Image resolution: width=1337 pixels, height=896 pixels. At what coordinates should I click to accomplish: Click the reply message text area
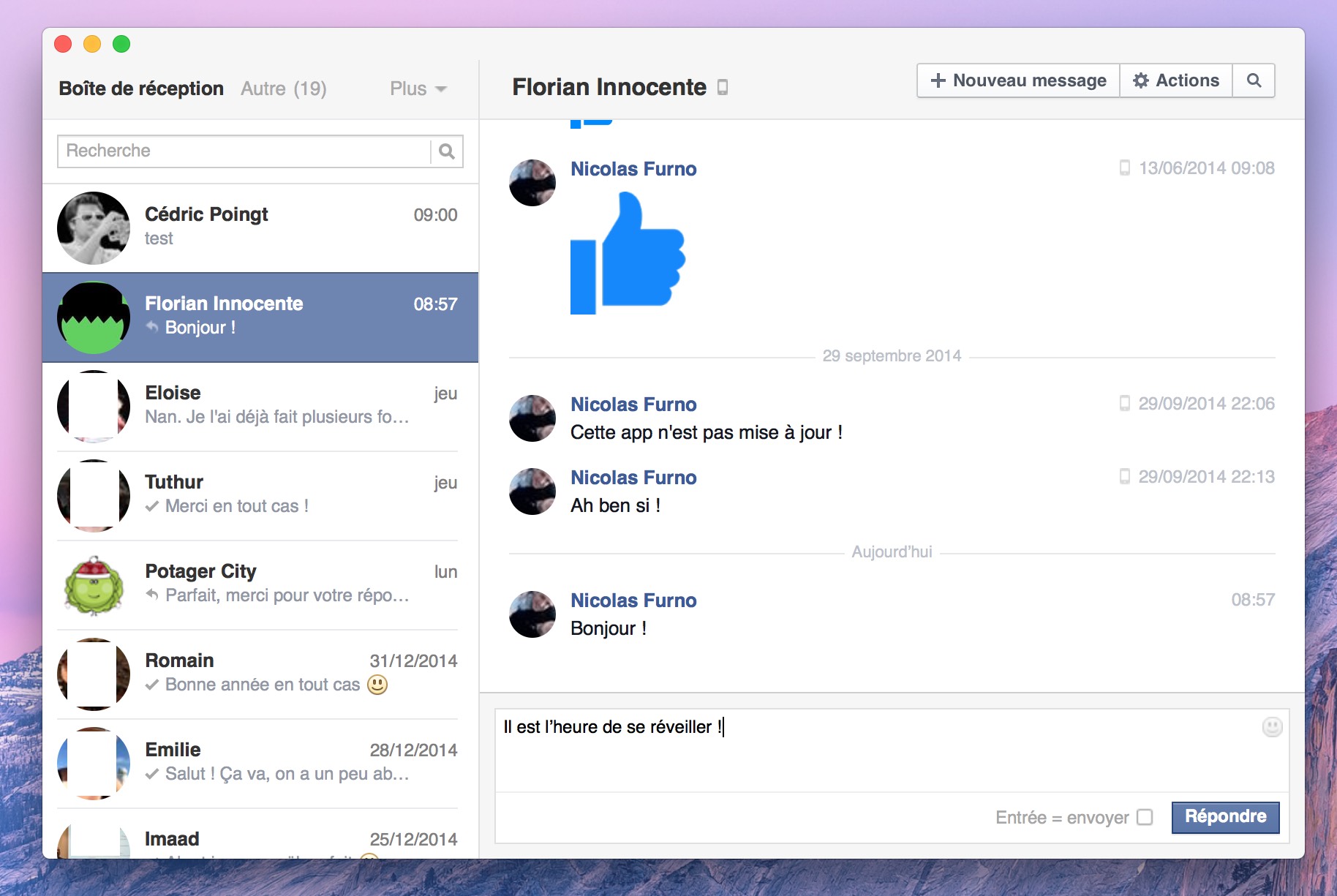[892, 750]
